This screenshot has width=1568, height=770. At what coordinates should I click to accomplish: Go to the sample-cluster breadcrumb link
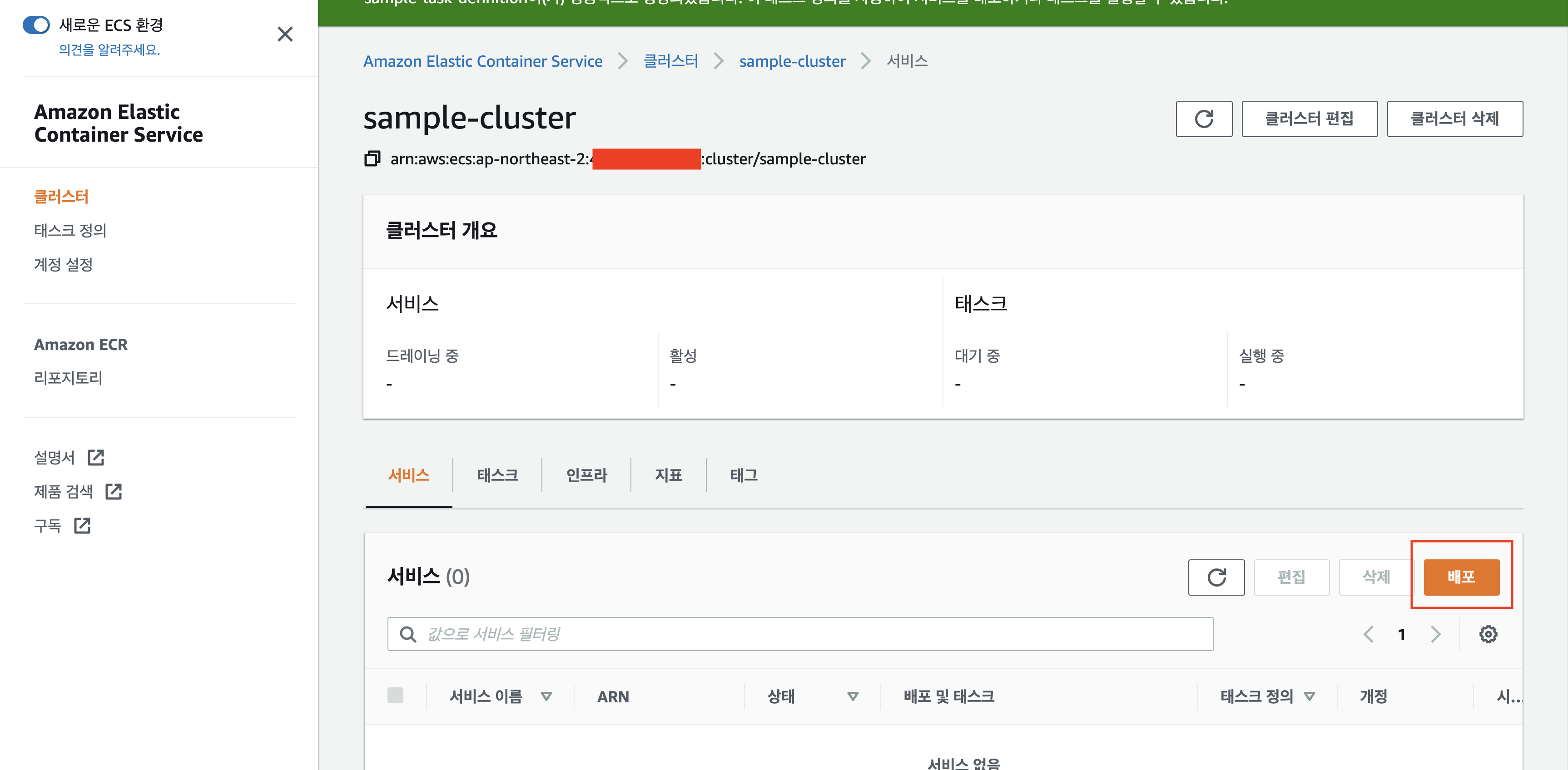point(792,61)
